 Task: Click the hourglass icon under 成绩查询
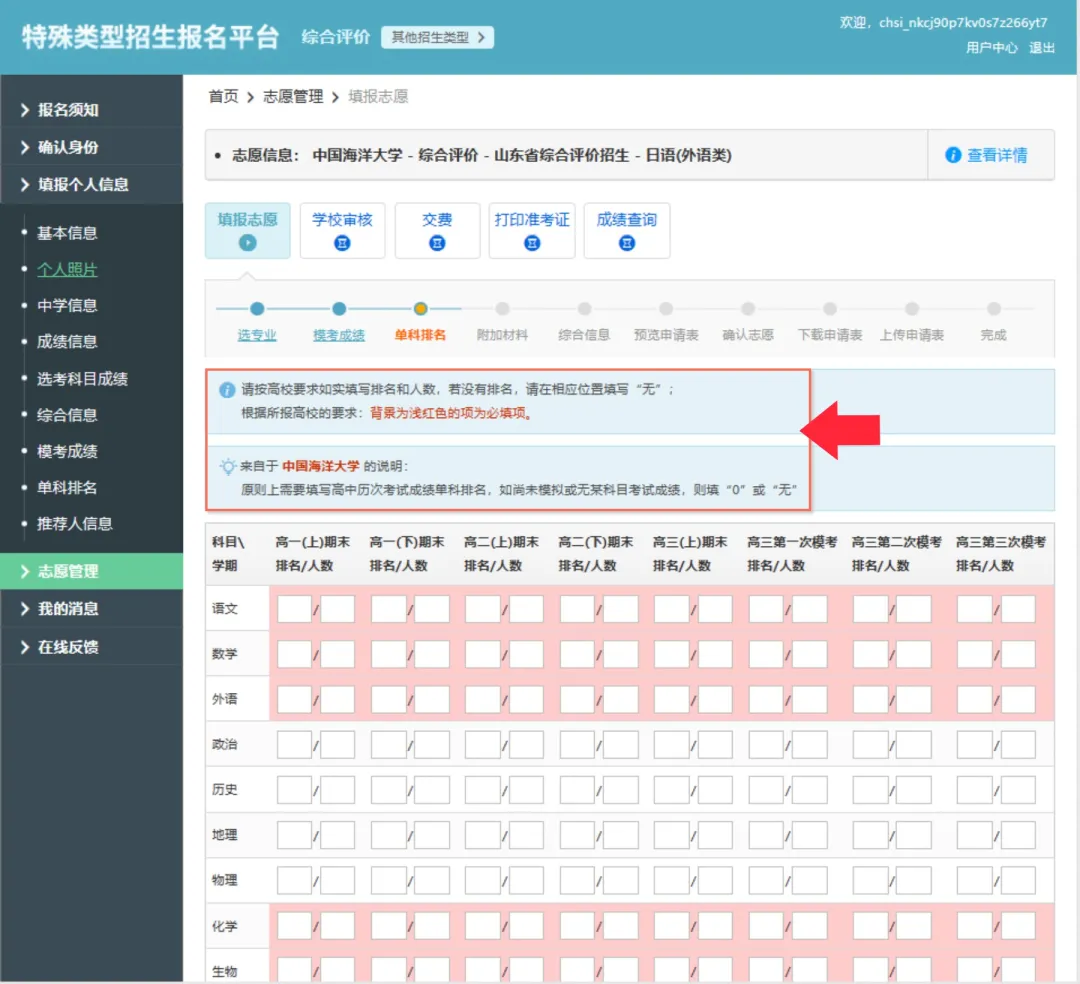tap(627, 242)
